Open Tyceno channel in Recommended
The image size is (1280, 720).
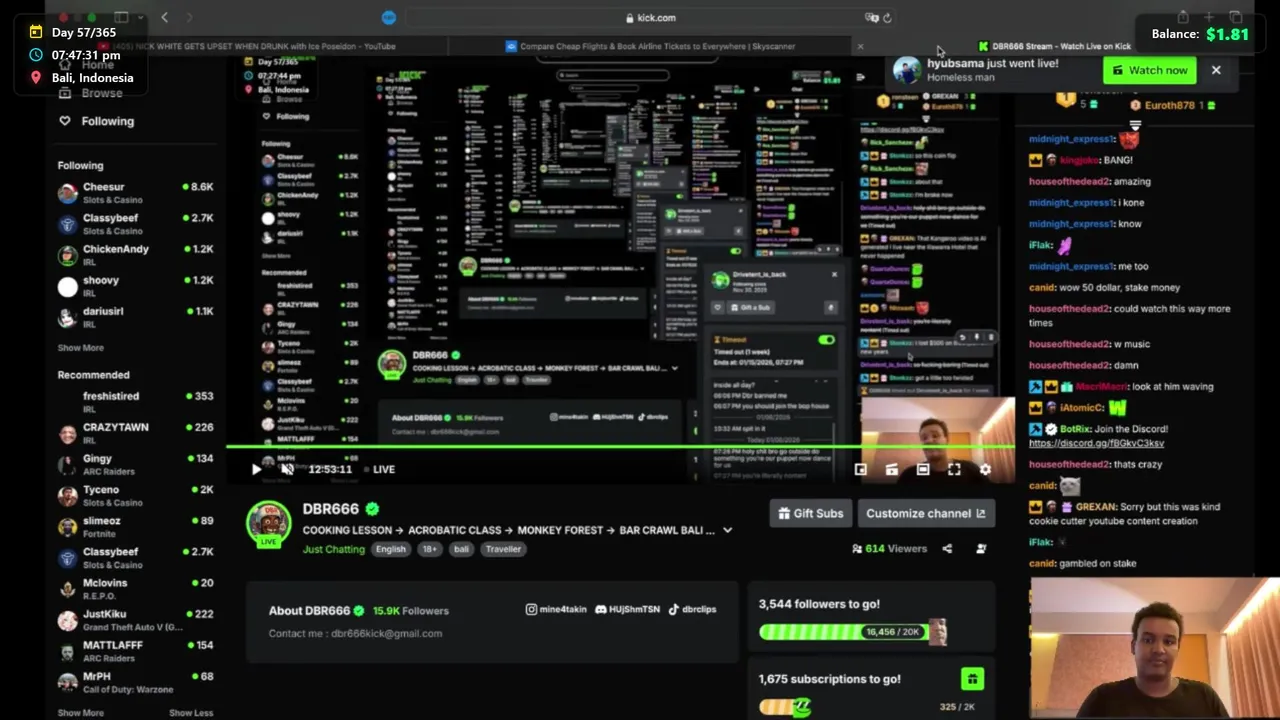pyautogui.click(x=135, y=495)
